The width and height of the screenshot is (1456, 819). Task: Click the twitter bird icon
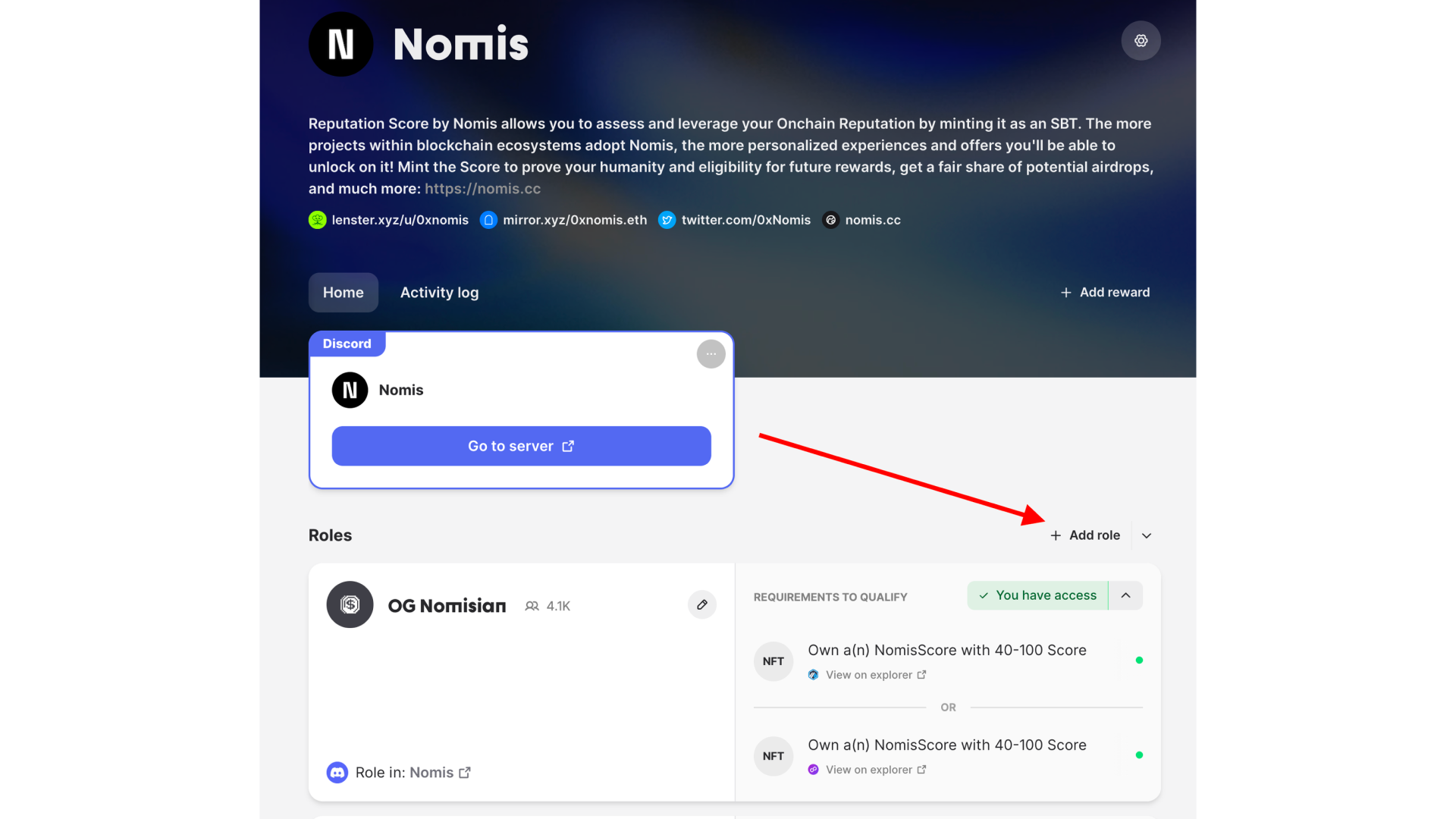click(x=667, y=220)
